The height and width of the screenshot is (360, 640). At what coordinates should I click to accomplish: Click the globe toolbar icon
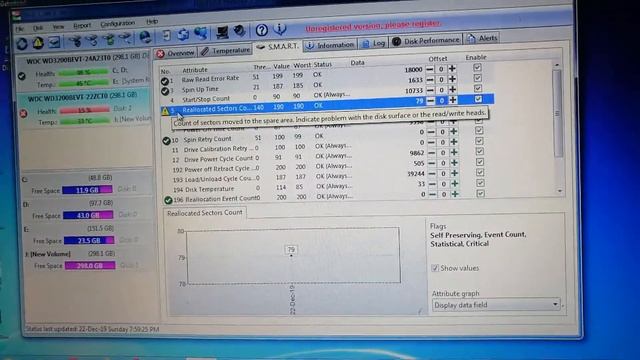145,37
